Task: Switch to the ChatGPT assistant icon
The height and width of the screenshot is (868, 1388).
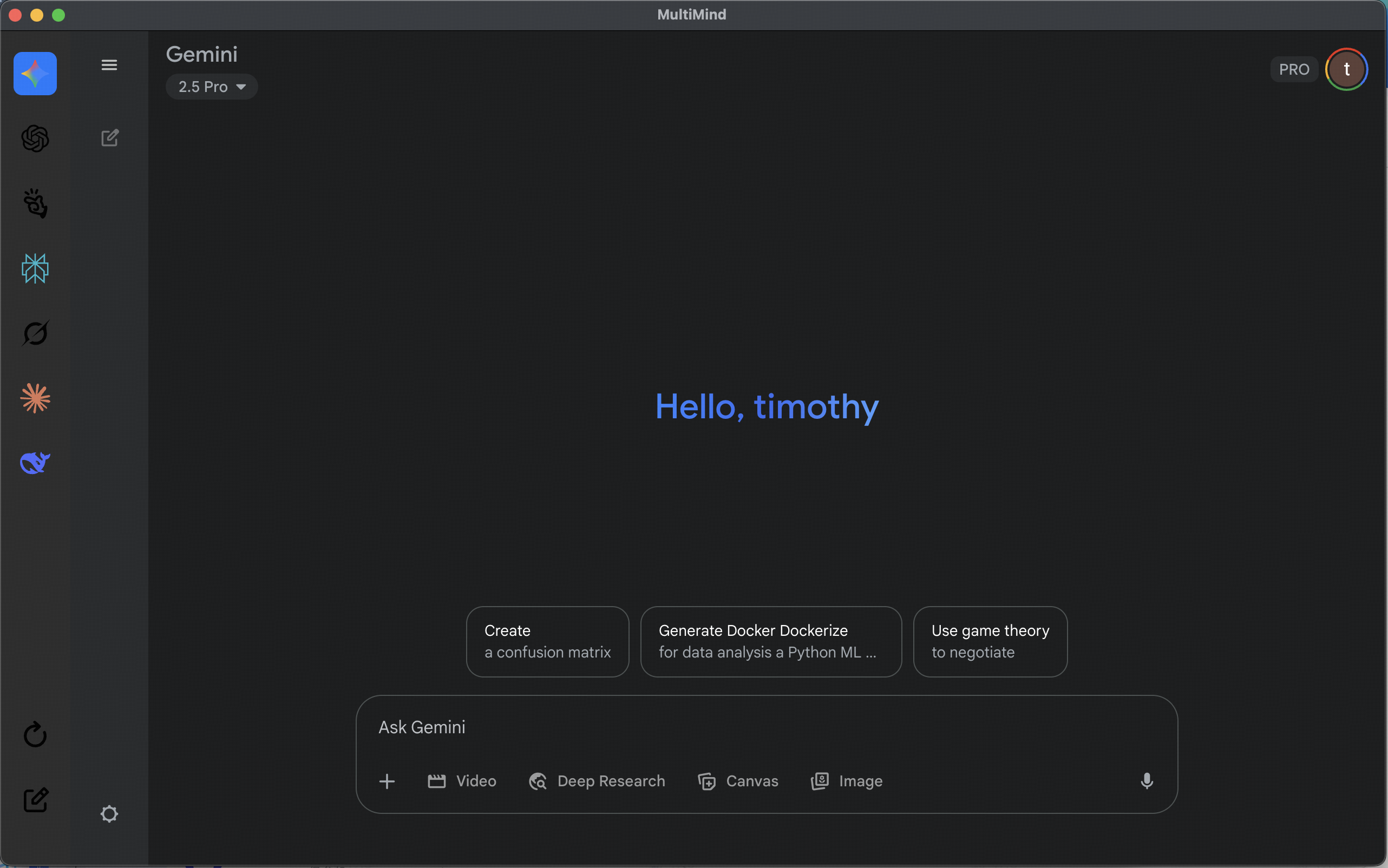Action: point(35,139)
